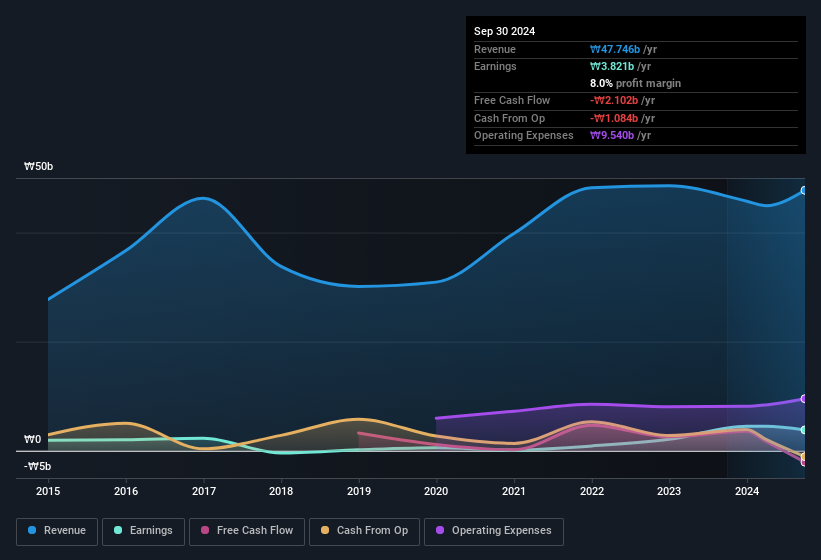821x560 pixels.
Task: Click the ₩3.821b earnings value
Action: [x=612, y=66]
